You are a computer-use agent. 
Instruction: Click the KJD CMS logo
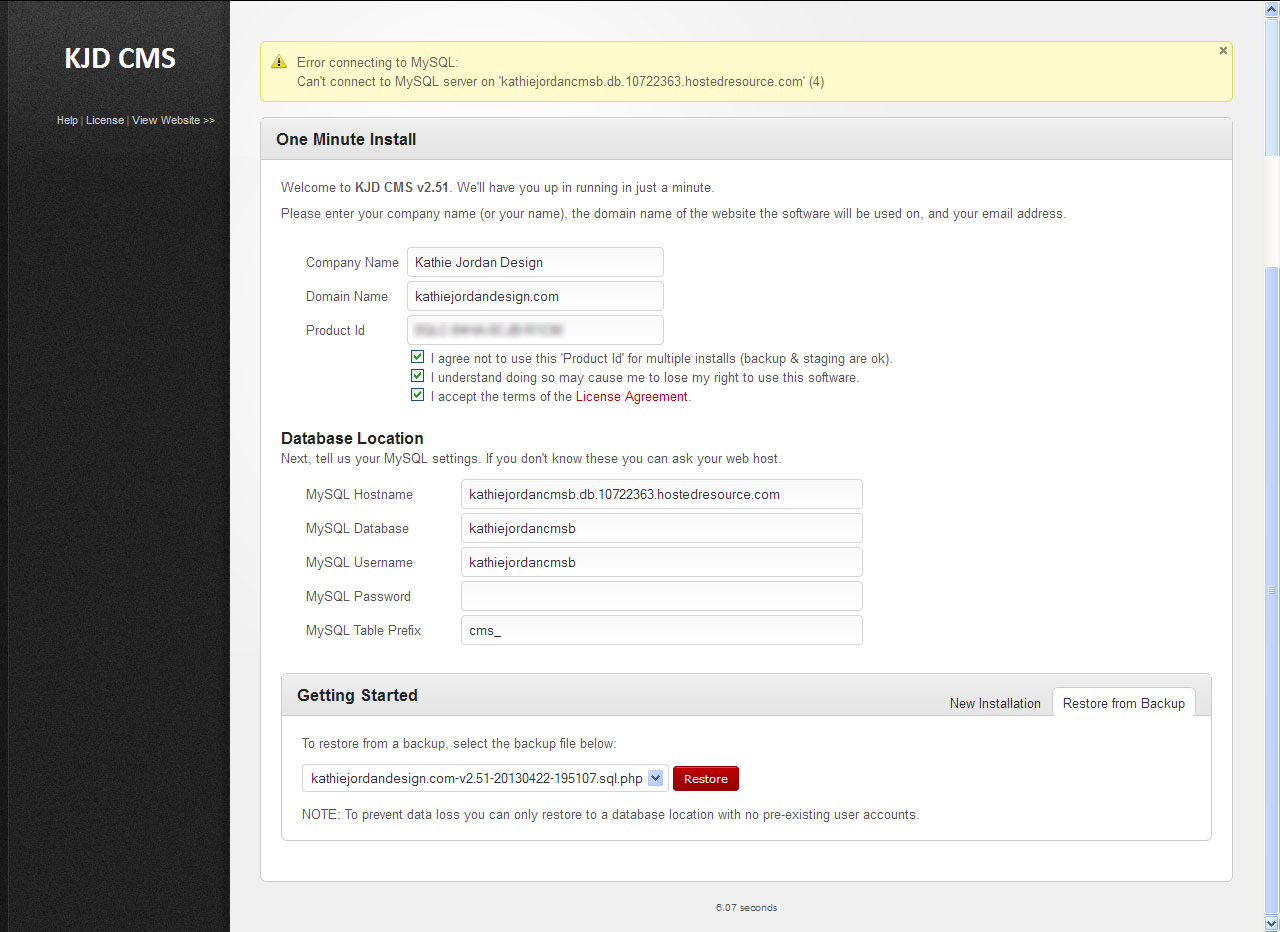[x=120, y=59]
